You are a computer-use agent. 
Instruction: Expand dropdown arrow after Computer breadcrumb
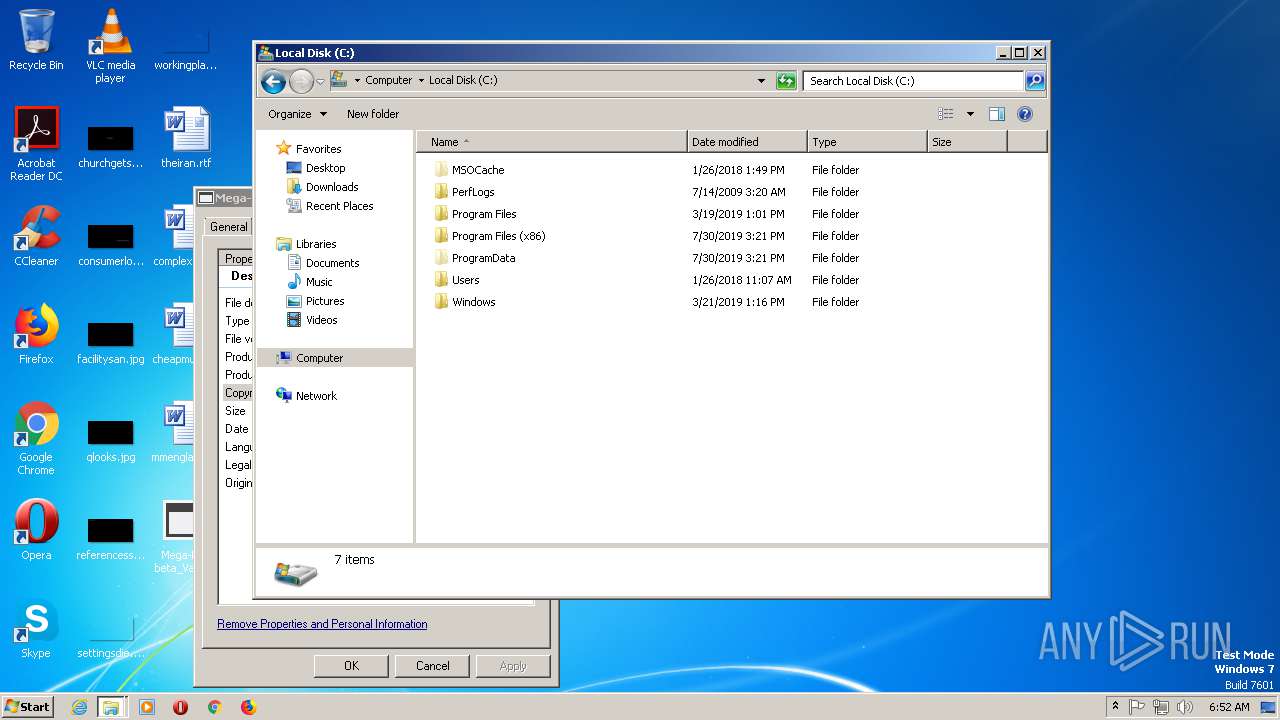point(421,80)
